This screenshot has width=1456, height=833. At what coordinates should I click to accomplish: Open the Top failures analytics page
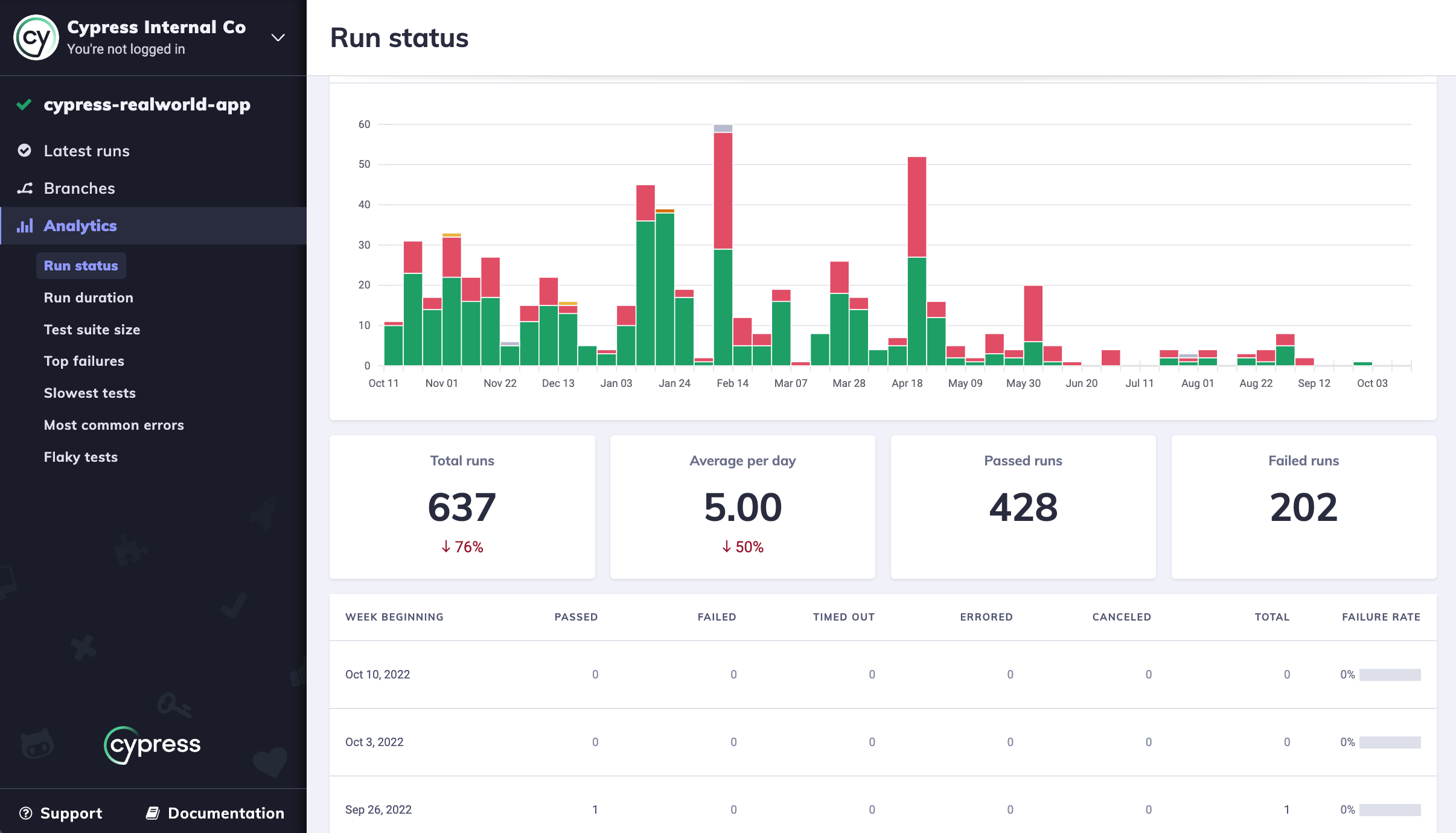(84, 361)
